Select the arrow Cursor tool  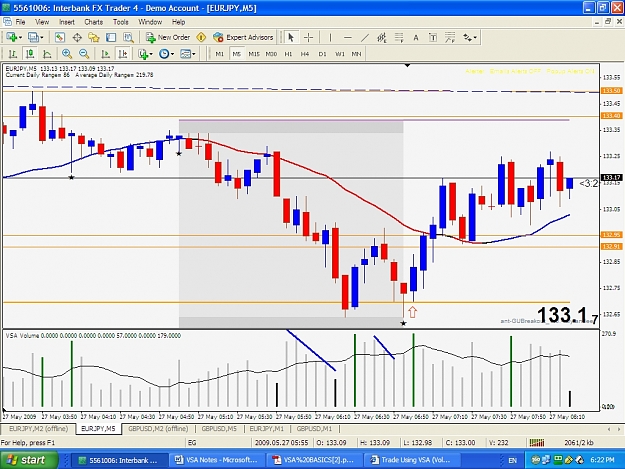coord(291,37)
